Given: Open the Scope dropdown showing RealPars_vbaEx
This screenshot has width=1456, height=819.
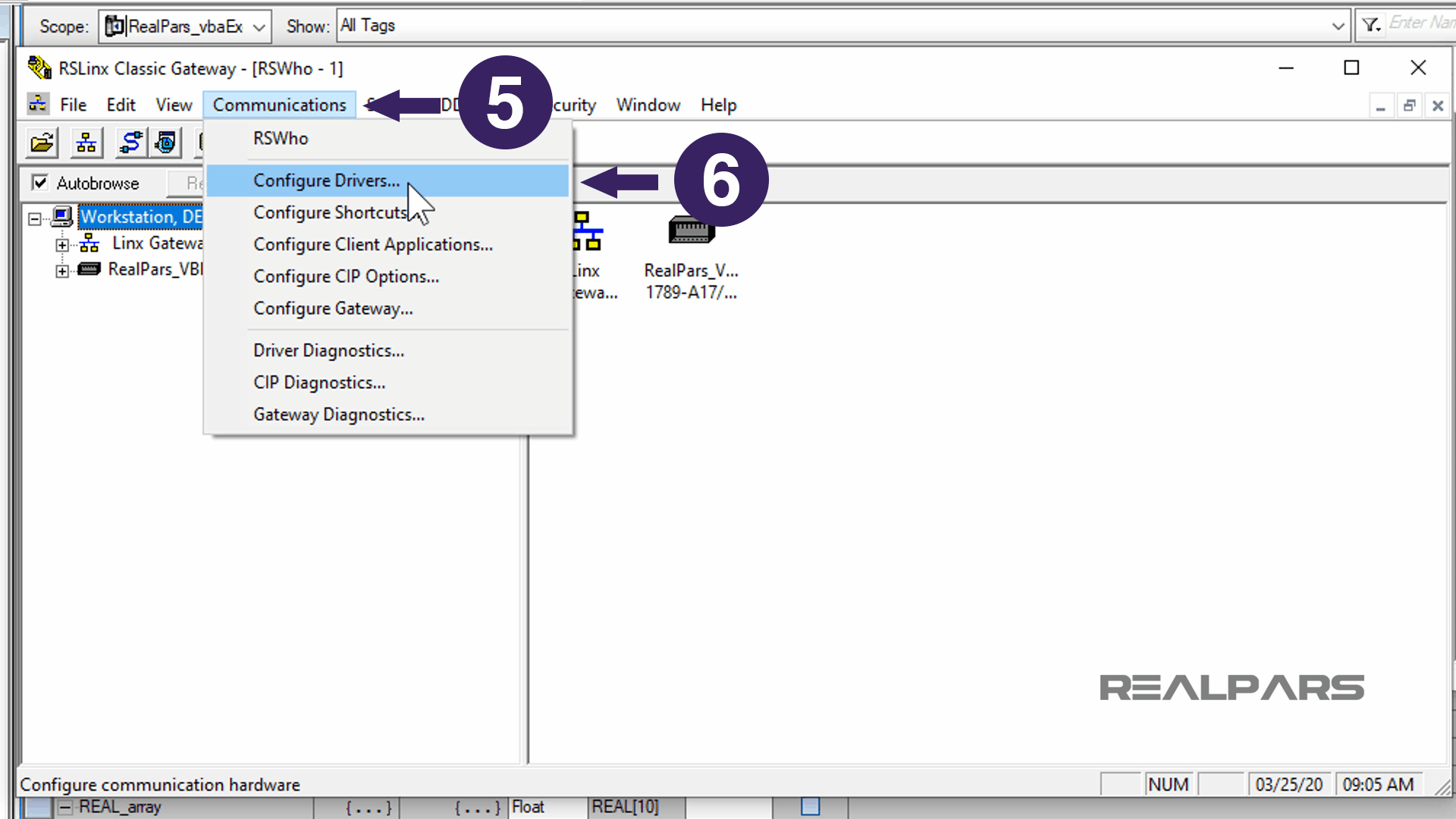Looking at the screenshot, I should click(x=258, y=25).
